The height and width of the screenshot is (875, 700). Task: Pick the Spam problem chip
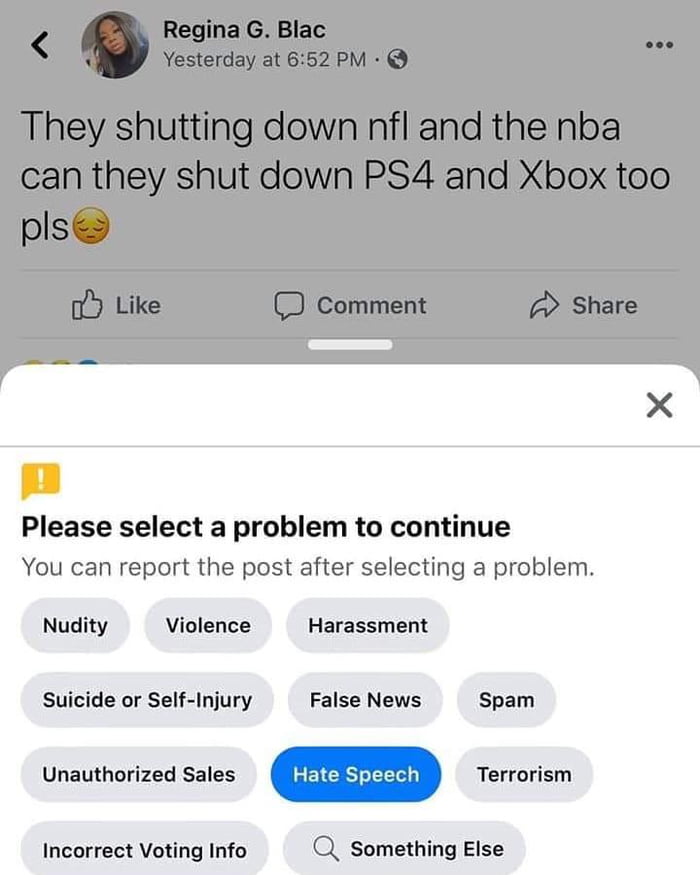(x=506, y=700)
